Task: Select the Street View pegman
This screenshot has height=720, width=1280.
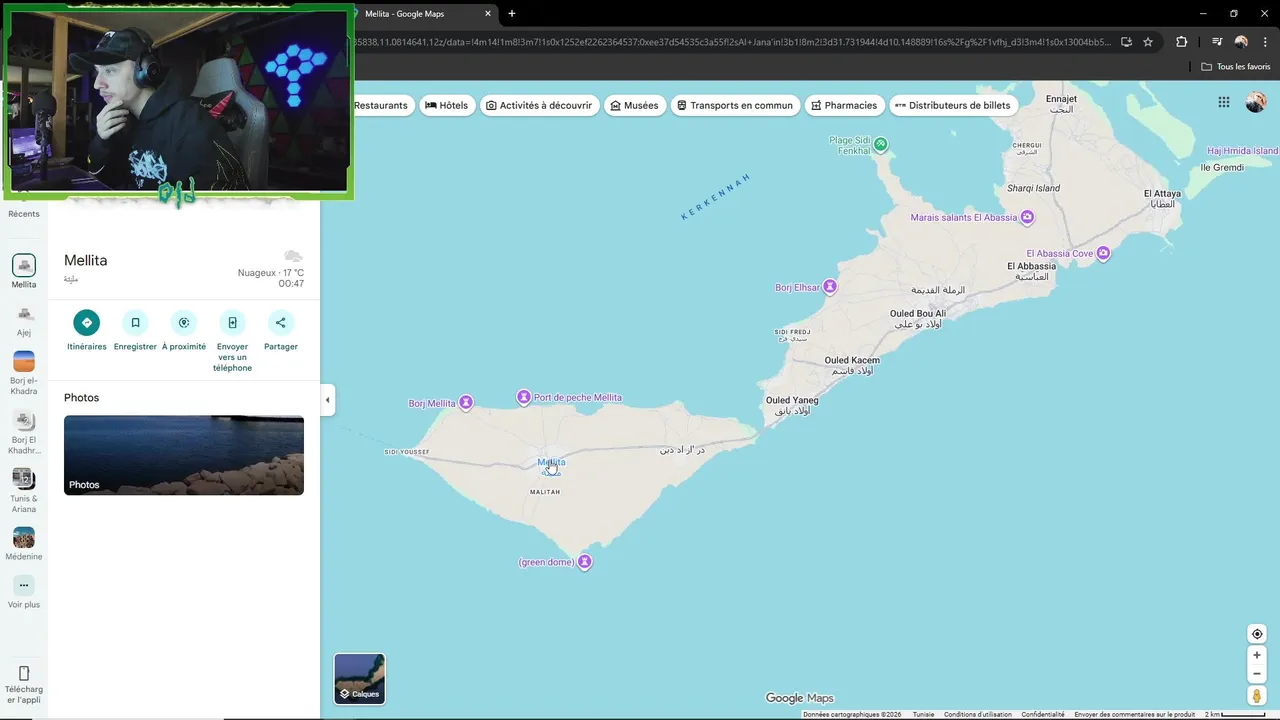Action: [x=1257, y=695]
